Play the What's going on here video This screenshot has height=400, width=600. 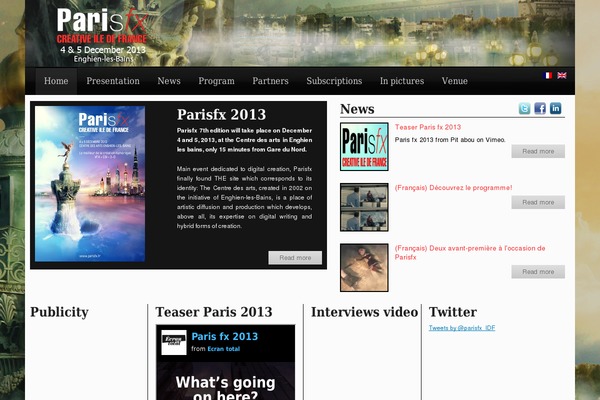tap(225, 381)
